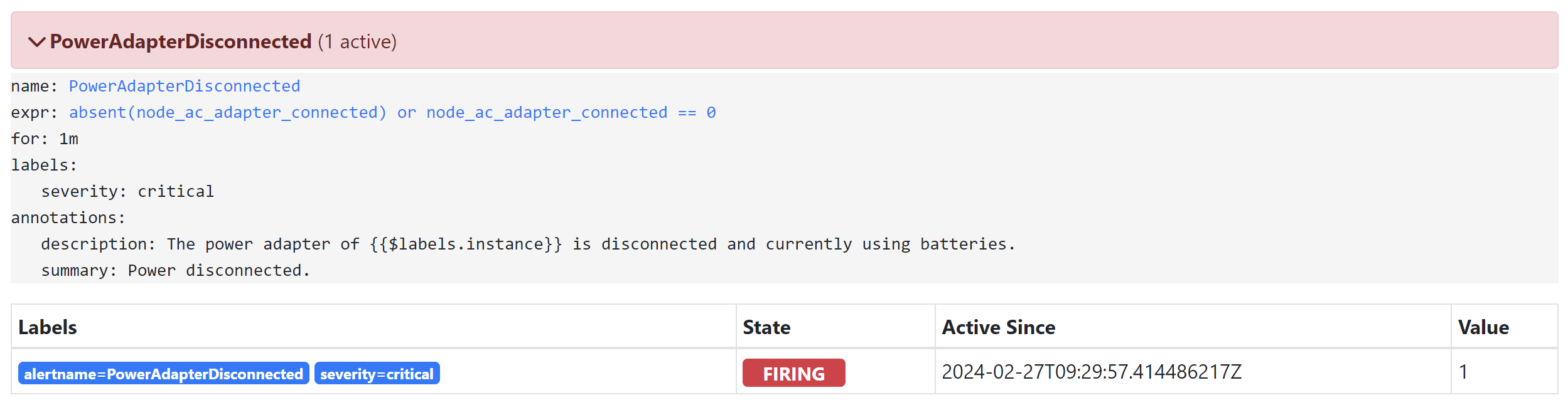Click the "annotations:" key in the rule
Screen dimensions: 1568x405
point(68,218)
